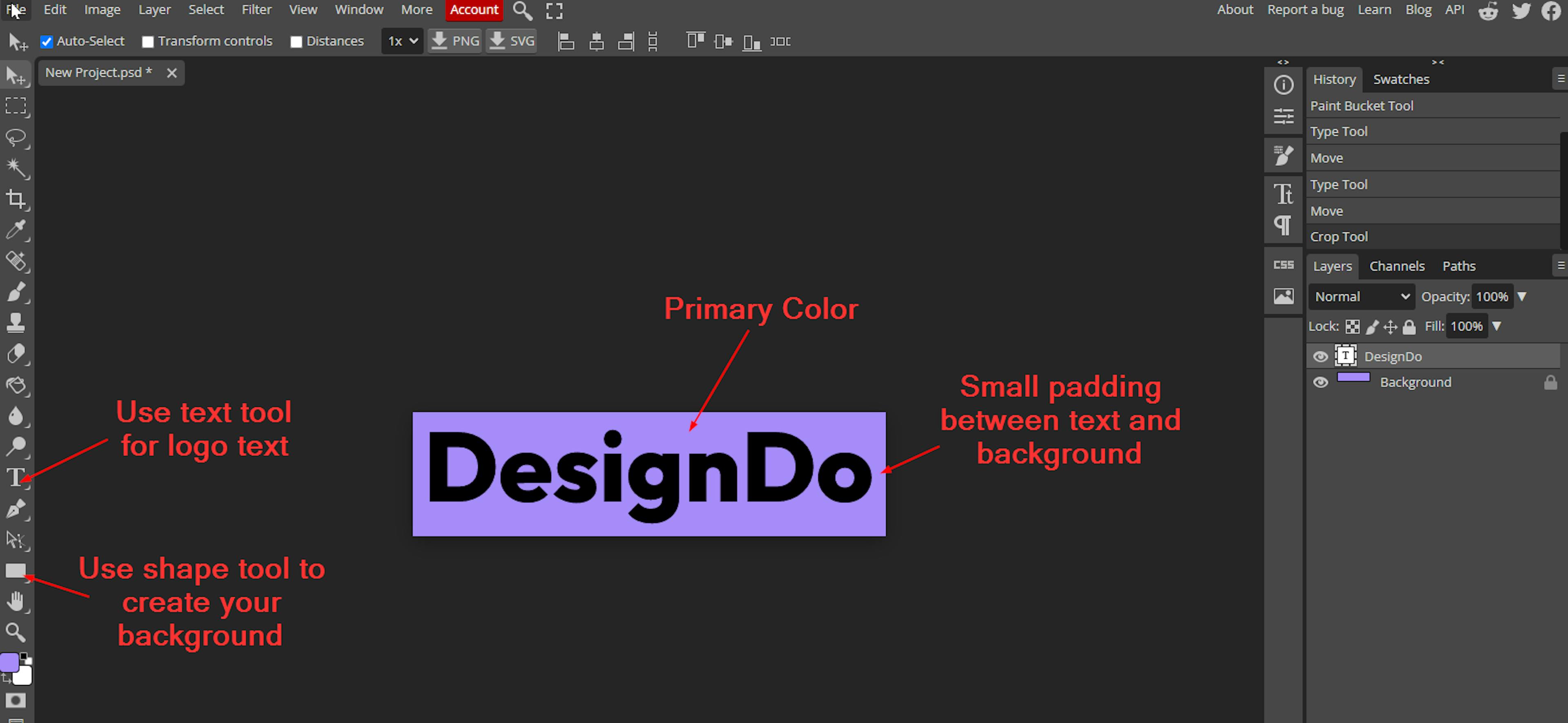Click the purple foreground color swatch
This screenshot has width=1568, height=723.
9,662
